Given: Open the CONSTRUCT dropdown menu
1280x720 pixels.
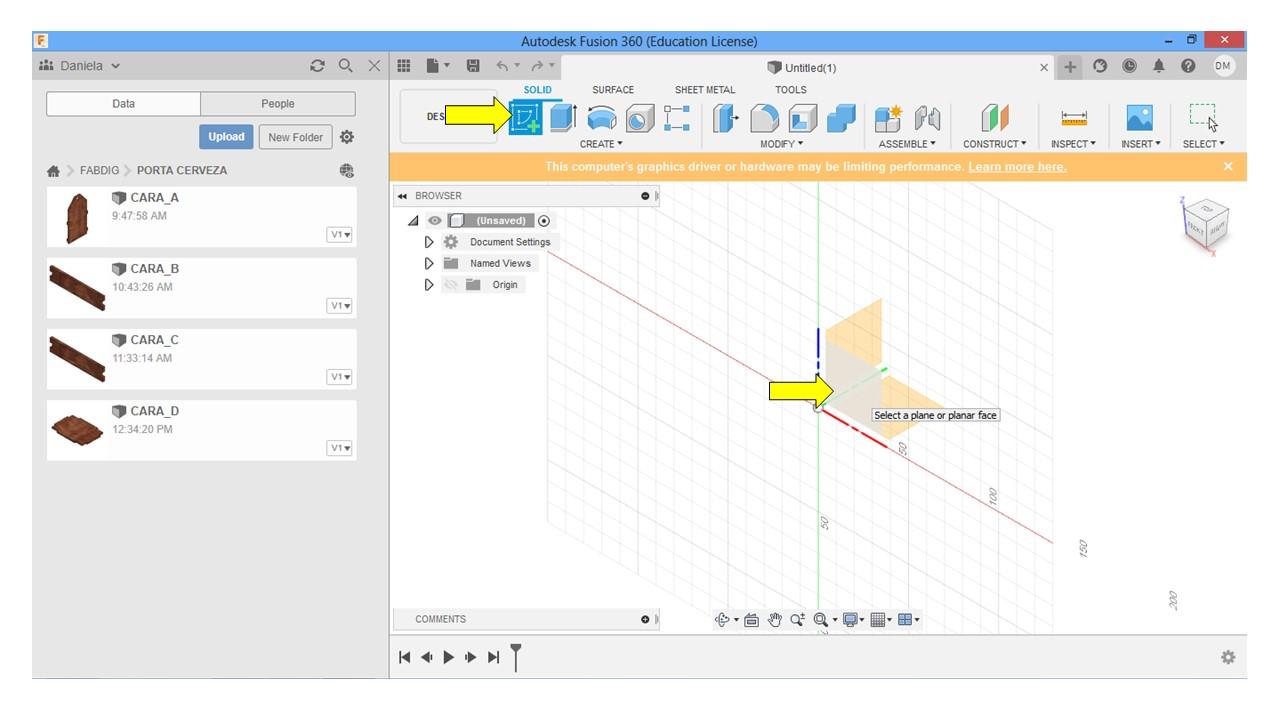Looking at the screenshot, I should [x=994, y=144].
